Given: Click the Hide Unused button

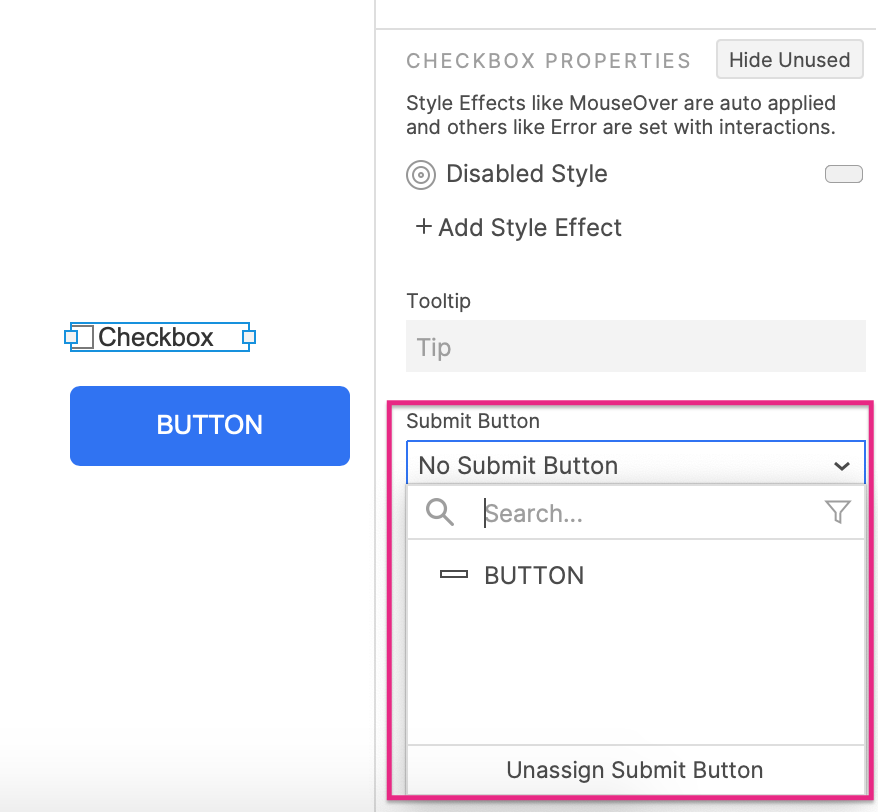Looking at the screenshot, I should tap(790, 59).
